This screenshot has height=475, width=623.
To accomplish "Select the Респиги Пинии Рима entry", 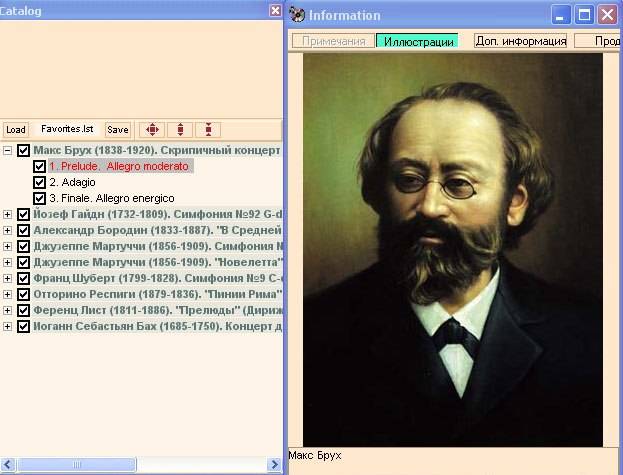I will [x=157, y=294].
